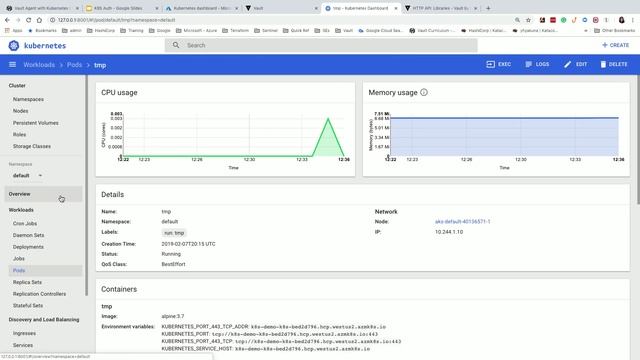
Task: Go to Pods in the breadcrumb
Action: click(x=74, y=65)
